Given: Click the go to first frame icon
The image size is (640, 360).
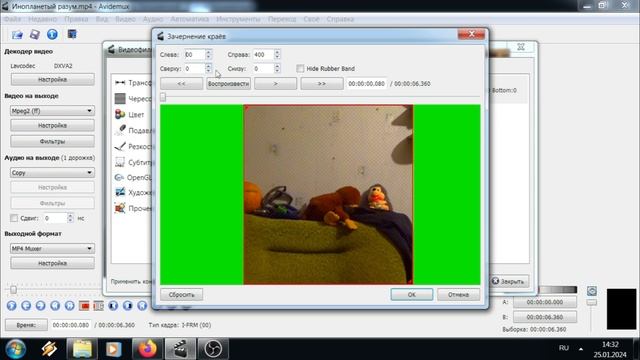Looking at the screenshot, I should coord(142,305).
